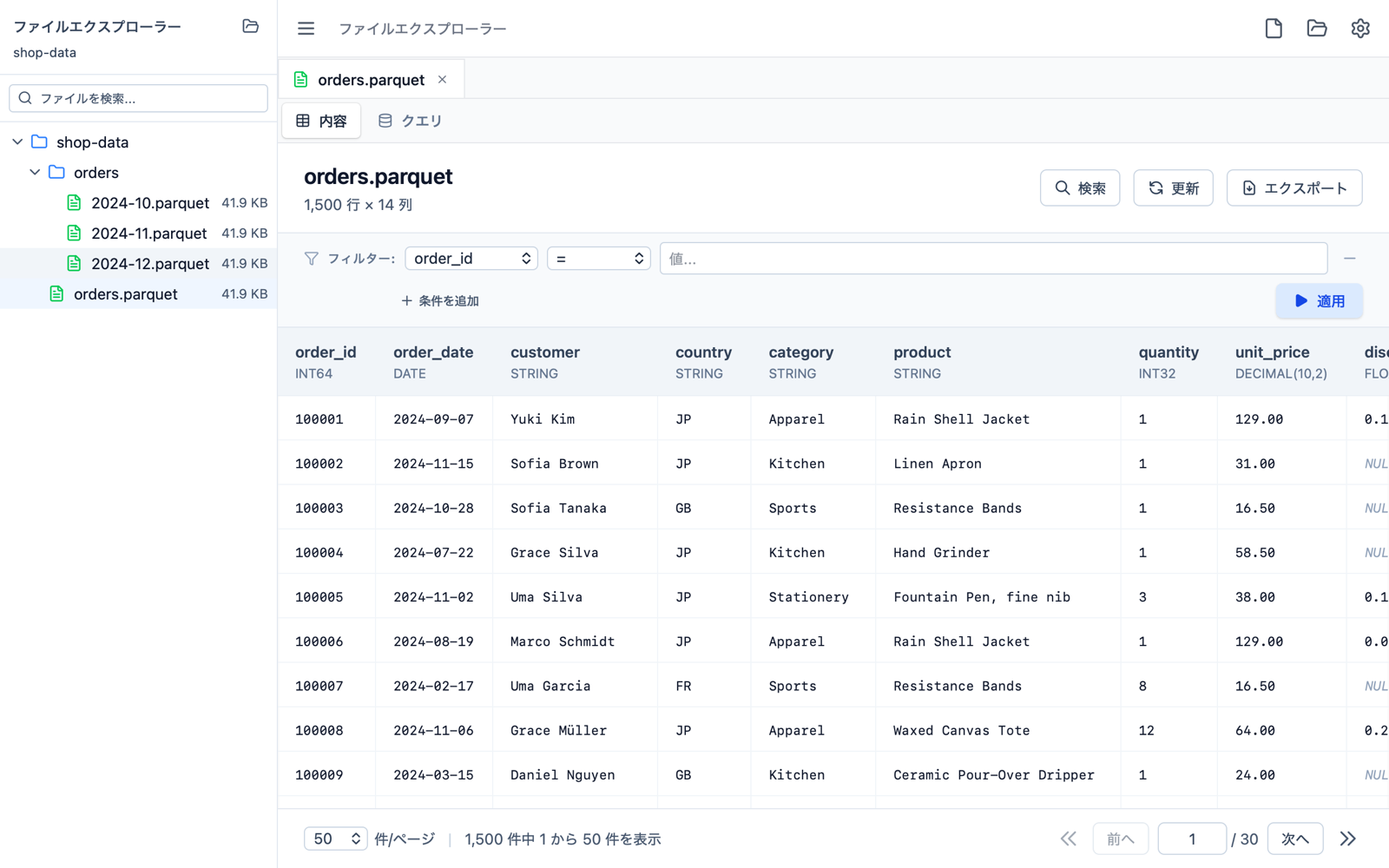The height and width of the screenshot is (868, 1389).
Task: Switch to the 内容 tab
Action: 321,121
